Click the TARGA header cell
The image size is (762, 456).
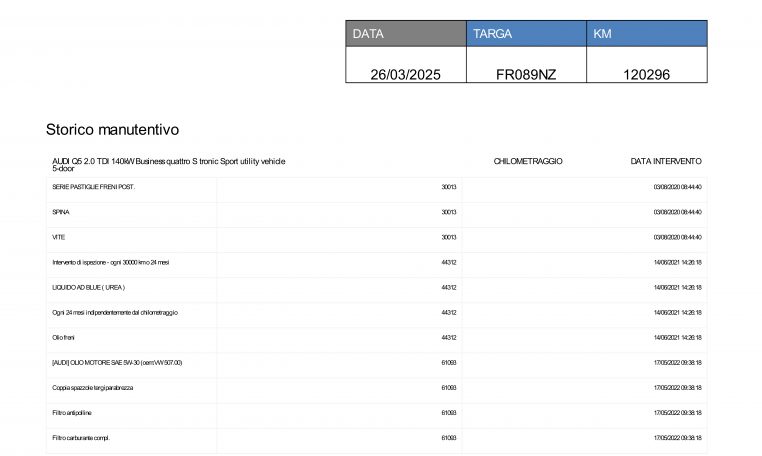(525, 34)
